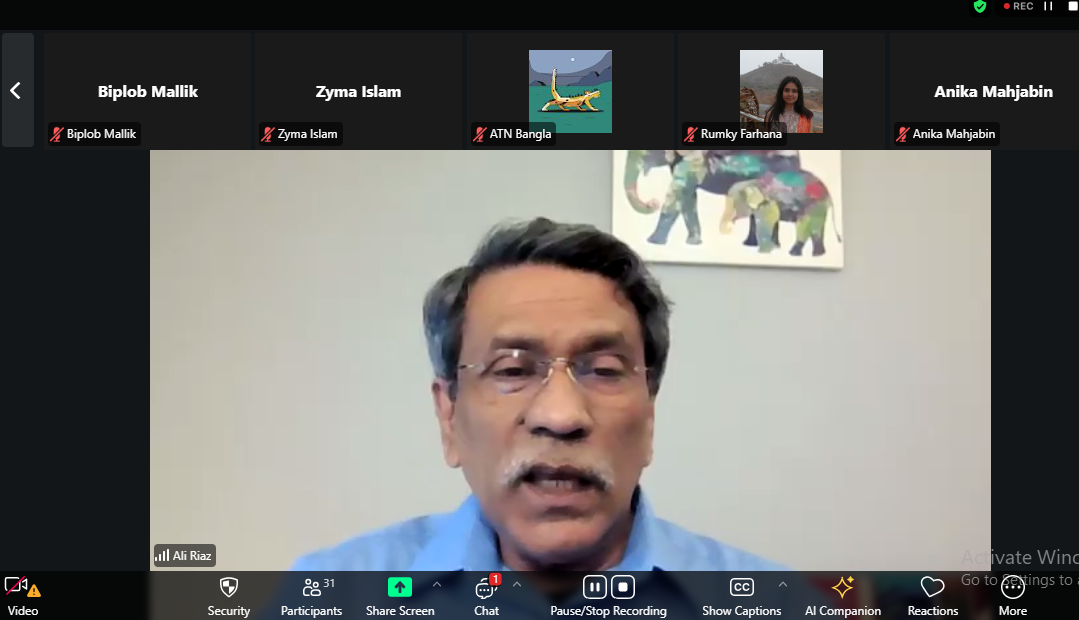Screen dimensions: 1079x620
Task: Open the Reactions heart menu
Action: pyautogui.click(x=932, y=596)
